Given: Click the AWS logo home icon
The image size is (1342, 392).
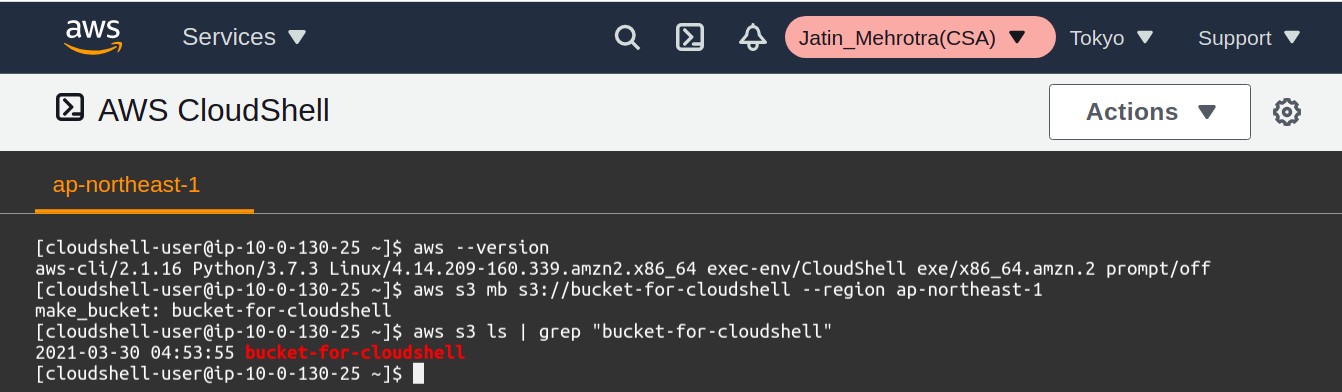Looking at the screenshot, I should [x=93, y=36].
